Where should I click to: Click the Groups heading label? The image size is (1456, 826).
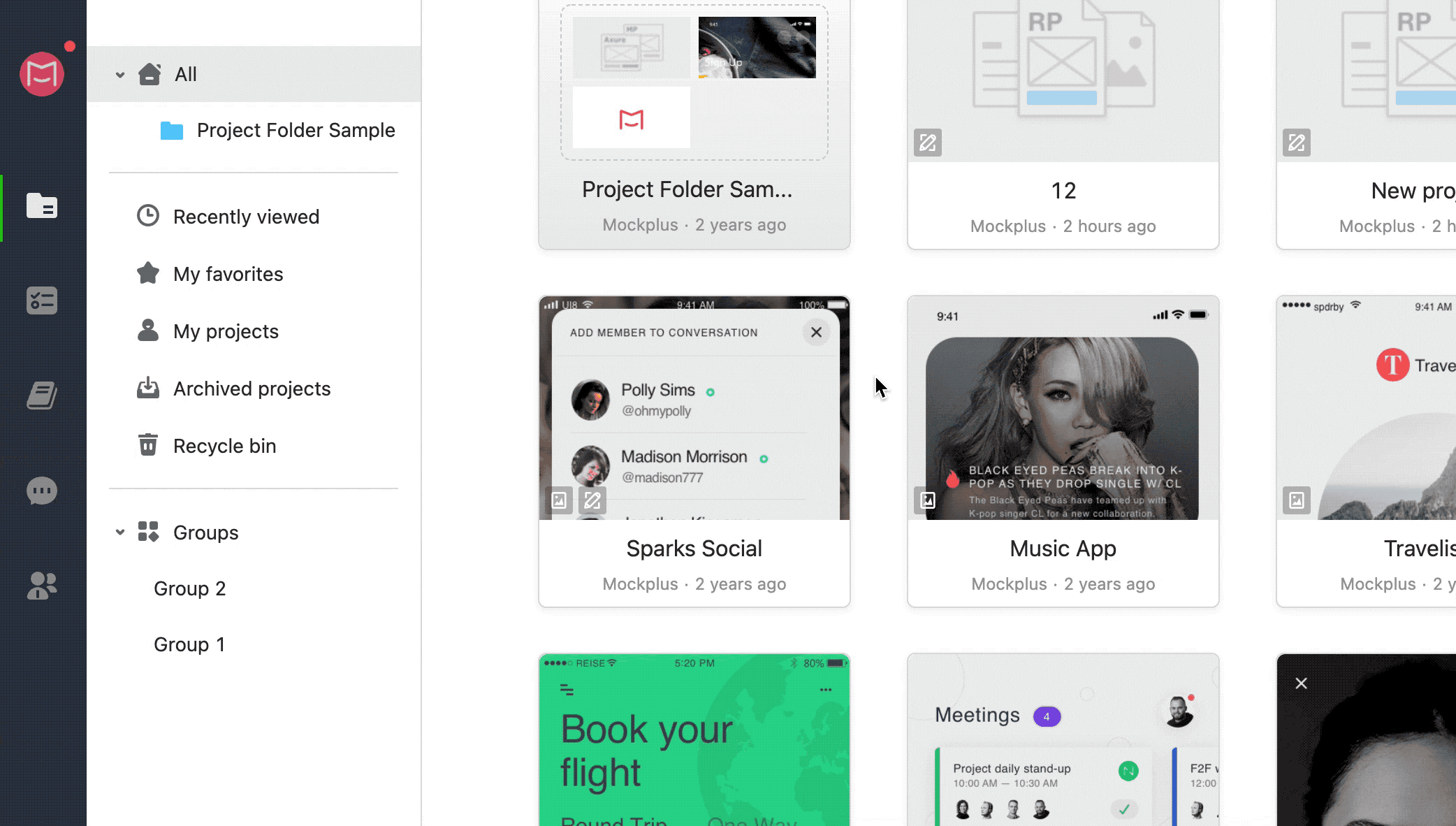pos(205,532)
